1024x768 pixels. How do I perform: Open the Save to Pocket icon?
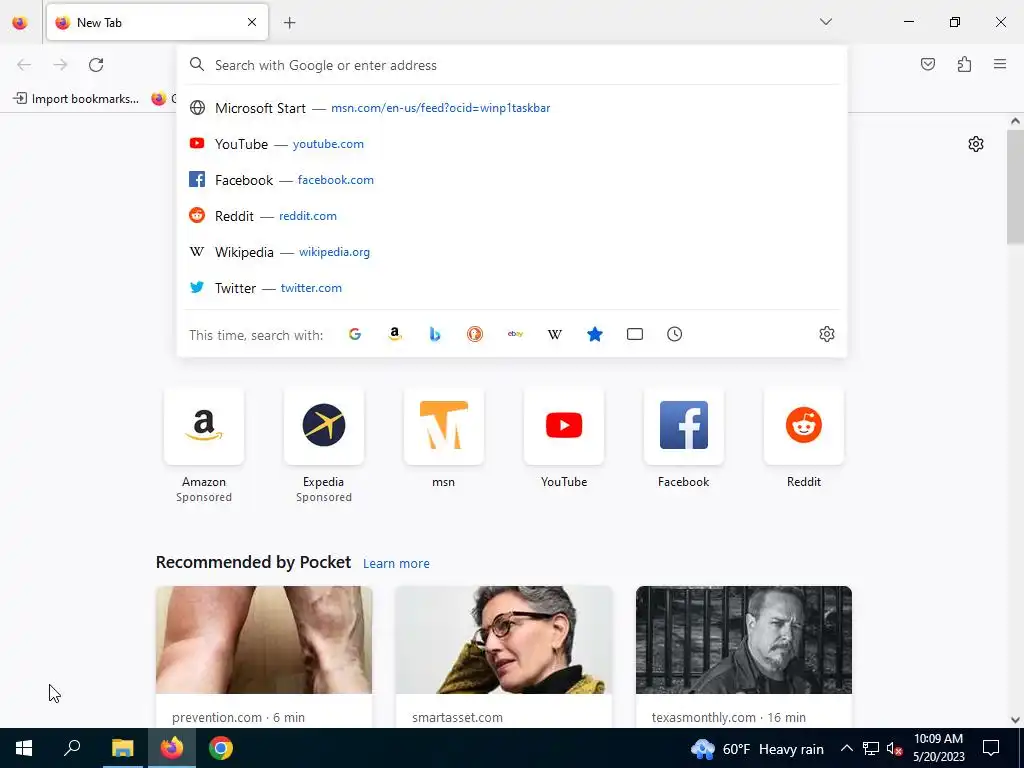coord(927,64)
